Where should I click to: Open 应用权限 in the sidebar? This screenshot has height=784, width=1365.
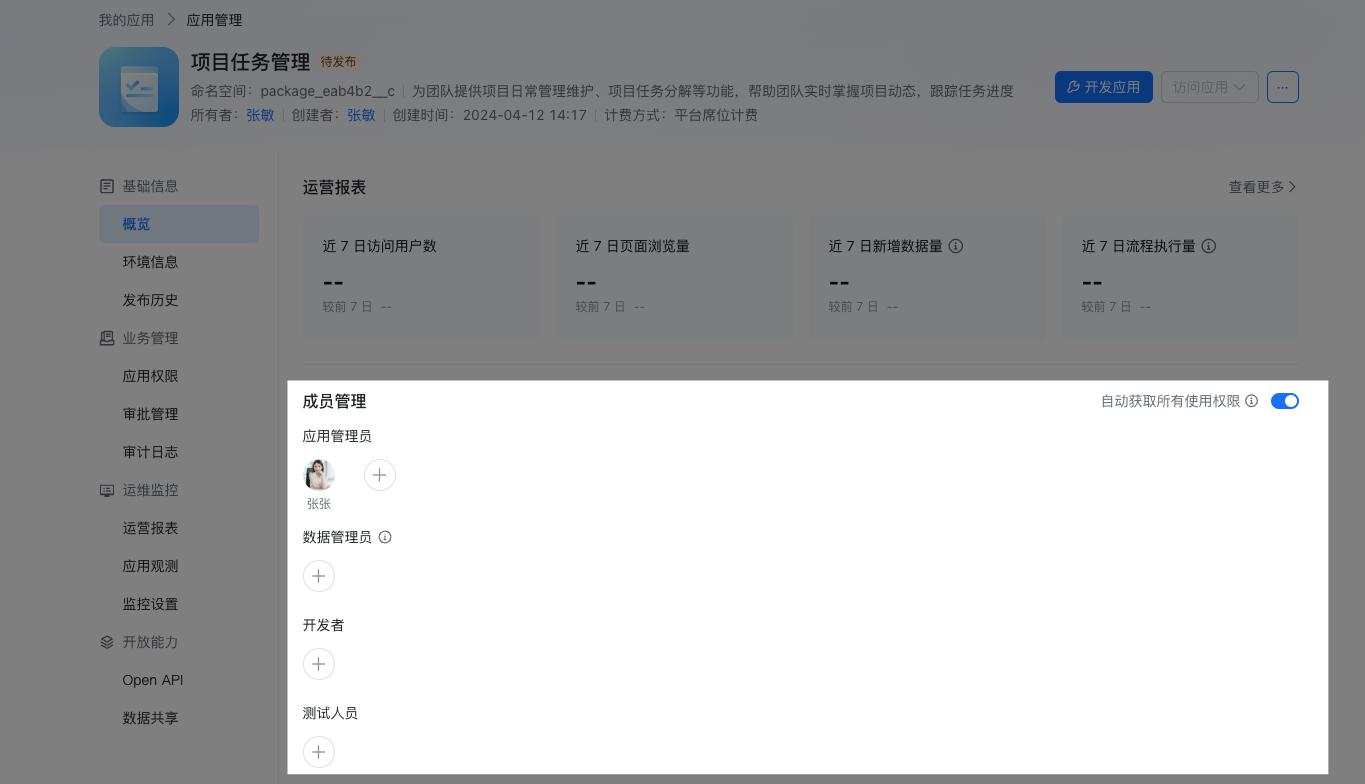pos(150,376)
